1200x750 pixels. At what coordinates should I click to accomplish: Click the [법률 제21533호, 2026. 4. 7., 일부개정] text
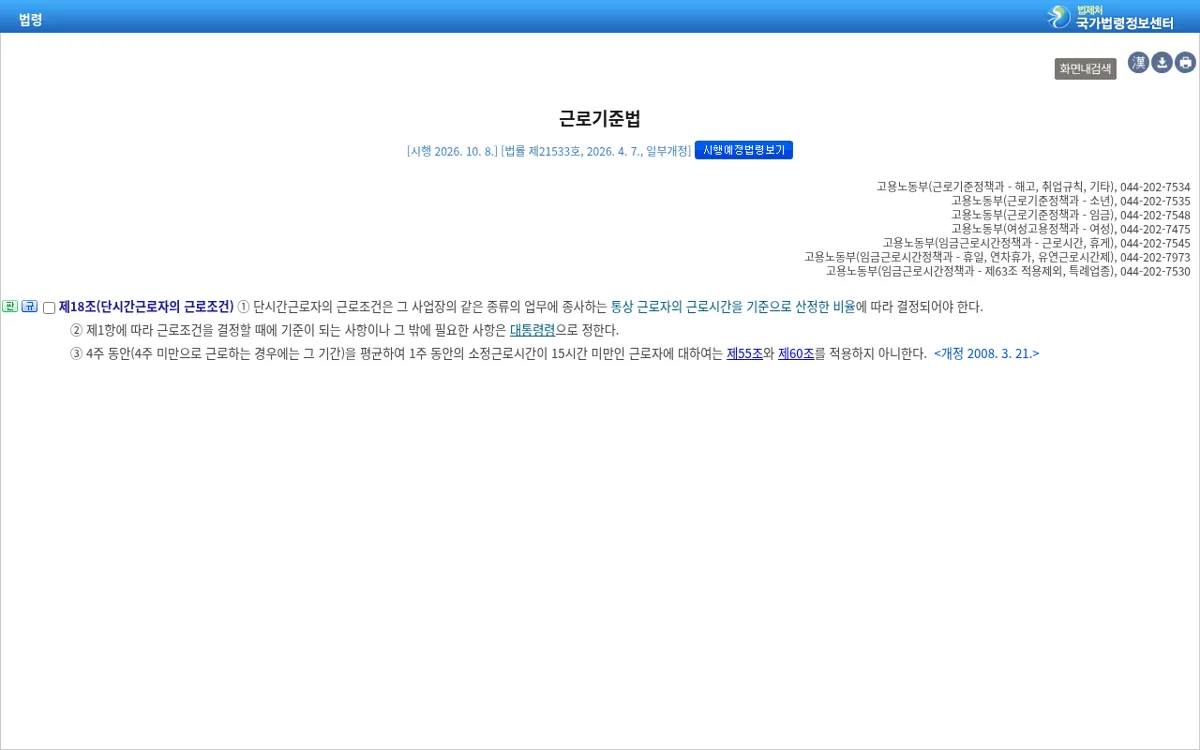click(596, 151)
